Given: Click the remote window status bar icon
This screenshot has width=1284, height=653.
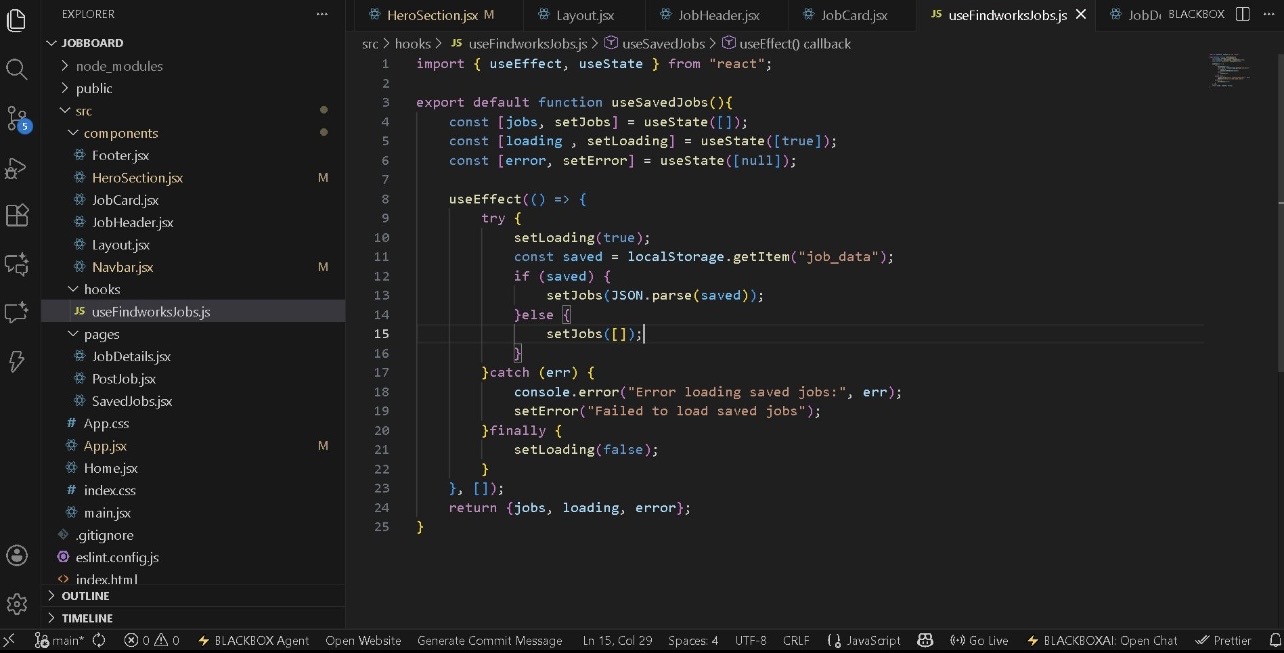Looking at the screenshot, I should (x=9, y=640).
